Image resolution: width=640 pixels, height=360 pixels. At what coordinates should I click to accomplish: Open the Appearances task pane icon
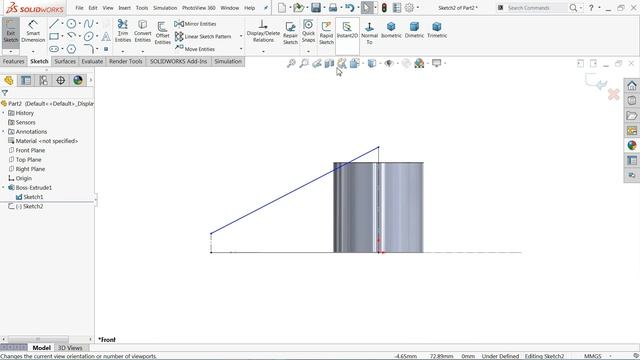tap(632, 145)
